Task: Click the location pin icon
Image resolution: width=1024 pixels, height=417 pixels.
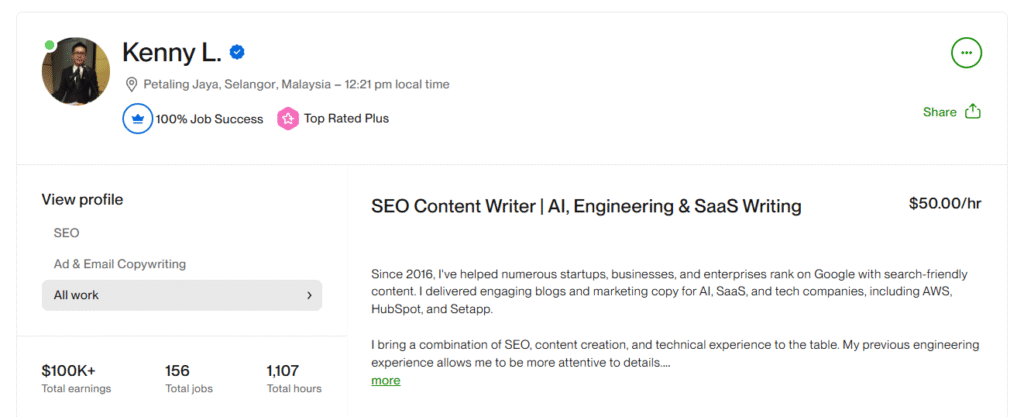Action: click(x=131, y=84)
